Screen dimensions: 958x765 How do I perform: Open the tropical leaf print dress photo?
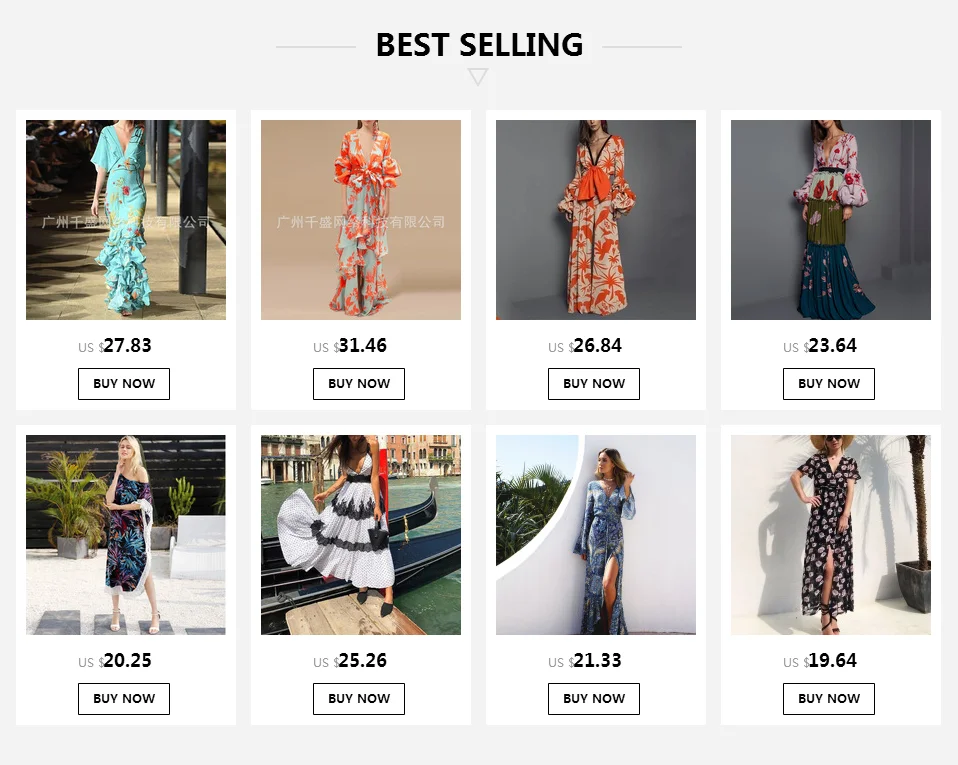click(126, 535)
